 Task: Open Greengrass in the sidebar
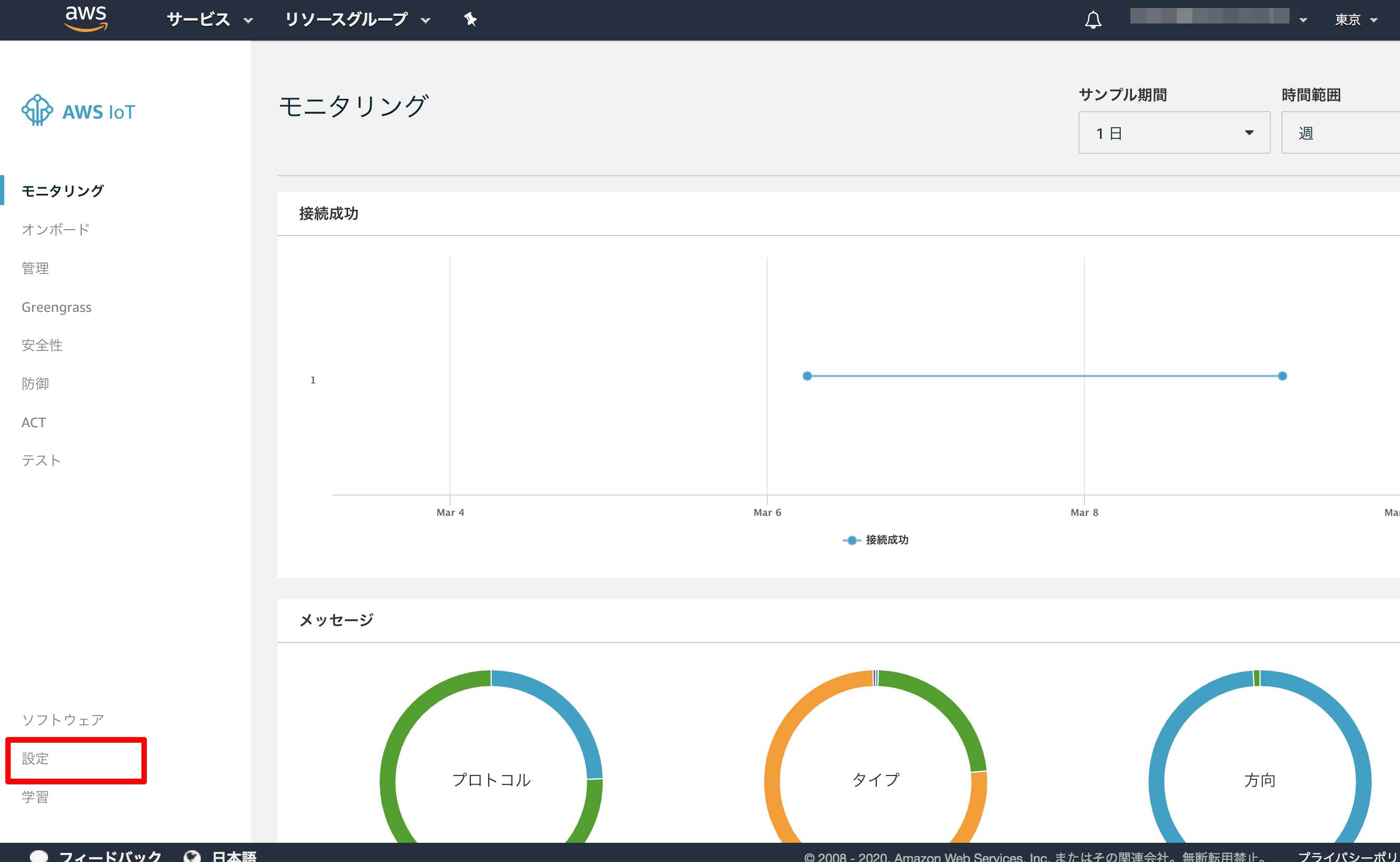point(57,307)
